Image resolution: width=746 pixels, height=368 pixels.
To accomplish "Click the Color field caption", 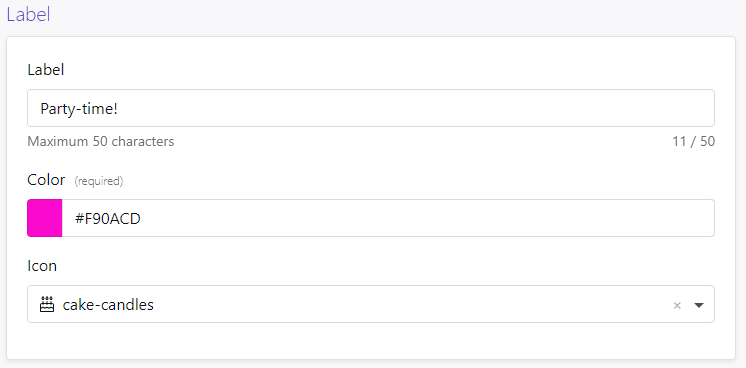I will pos(46,179).
